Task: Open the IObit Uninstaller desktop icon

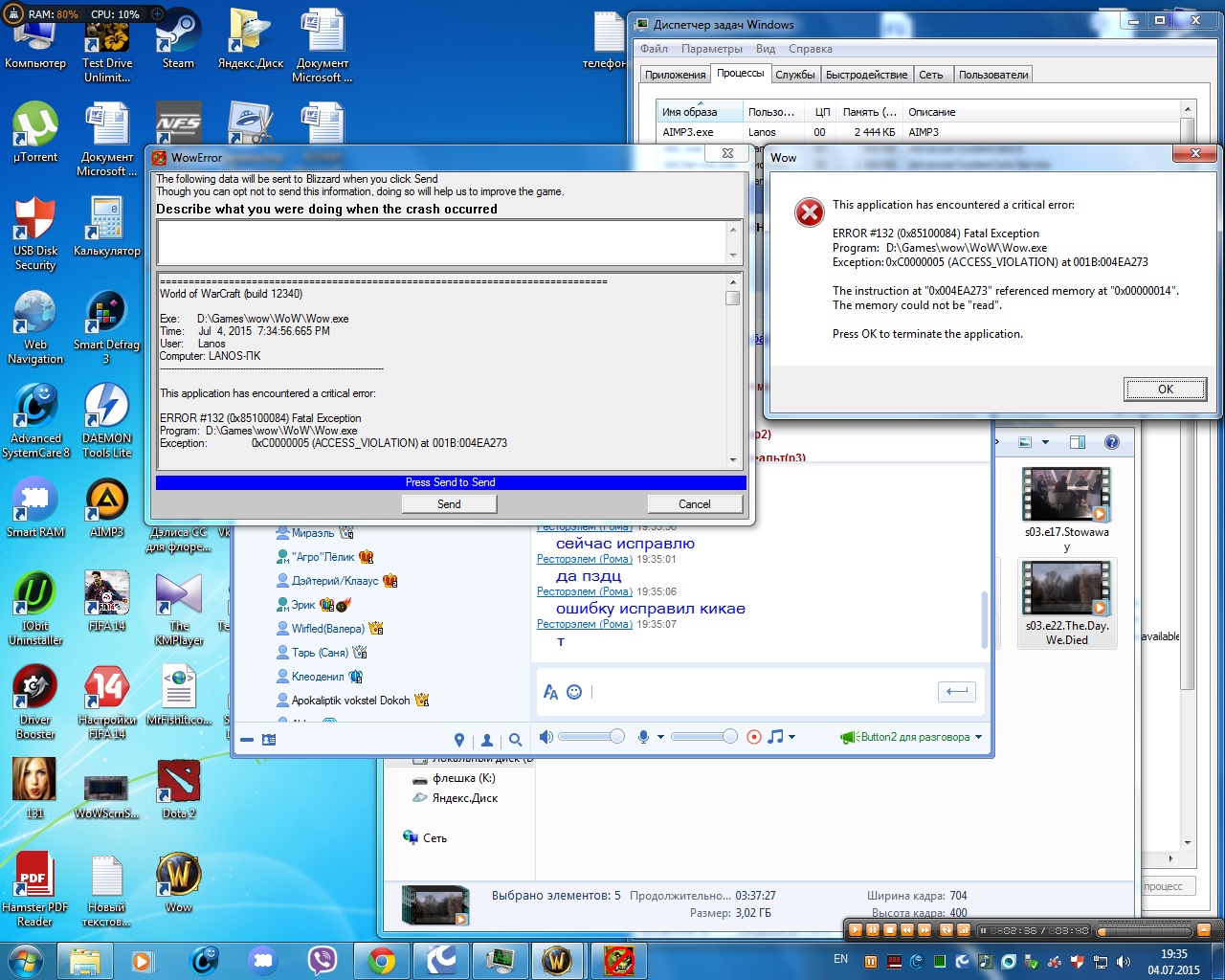Action: pyautogui.click(x=35, y=608)
